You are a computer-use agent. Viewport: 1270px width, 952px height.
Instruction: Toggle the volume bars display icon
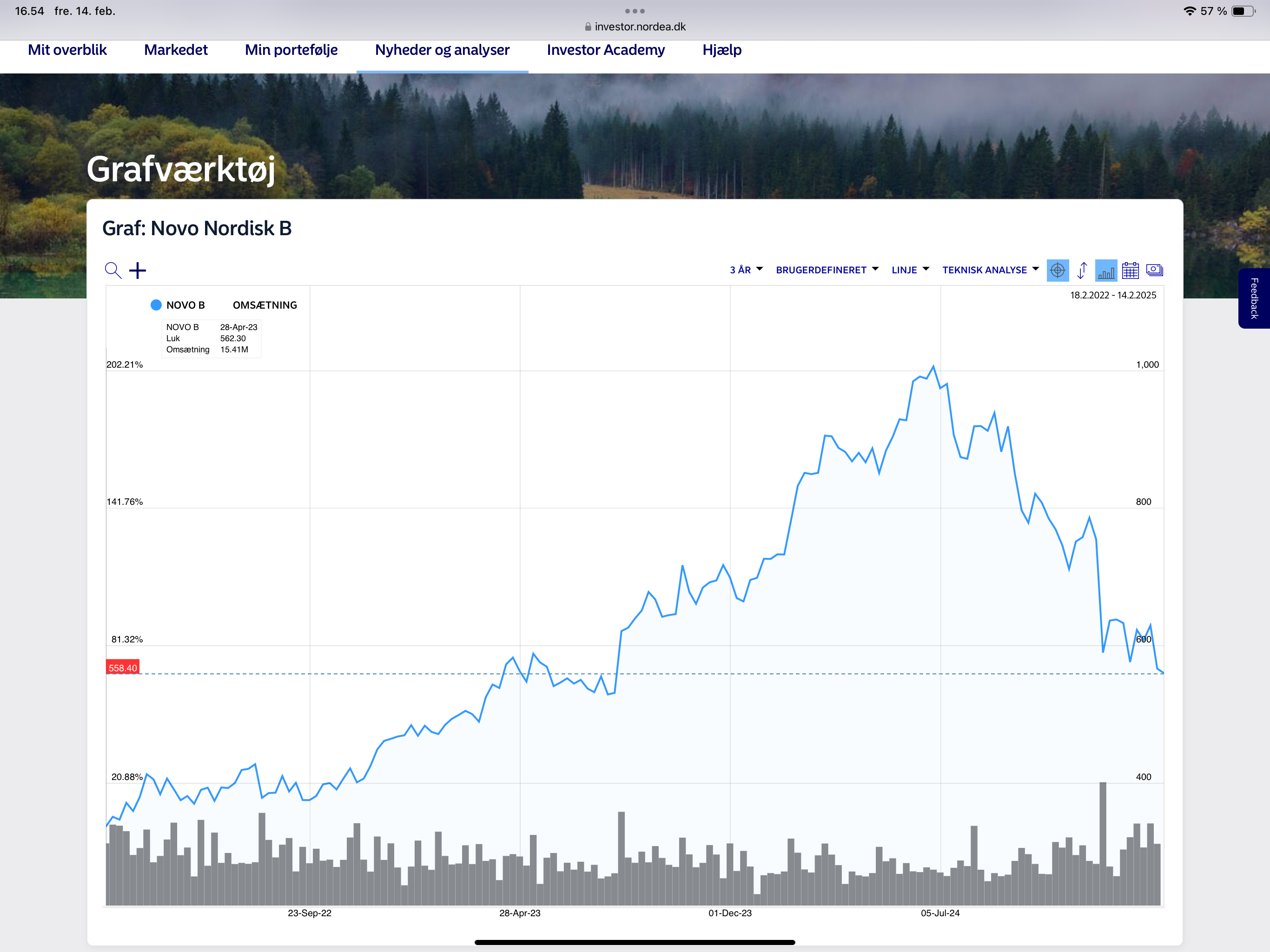[x=1106, y=270]
